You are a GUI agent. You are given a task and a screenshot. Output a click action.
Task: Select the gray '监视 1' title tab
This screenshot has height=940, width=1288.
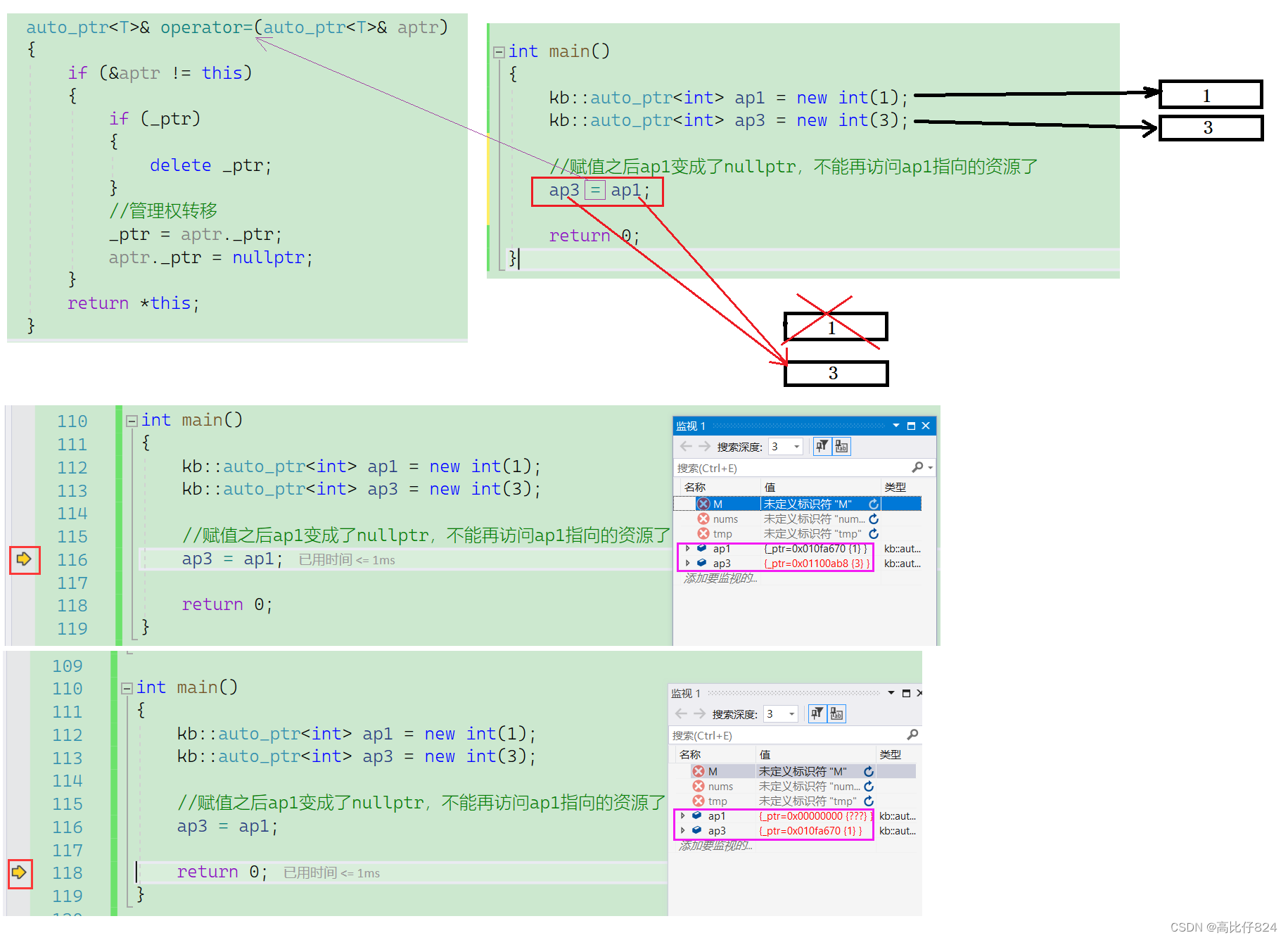click(x=685, y=693)
